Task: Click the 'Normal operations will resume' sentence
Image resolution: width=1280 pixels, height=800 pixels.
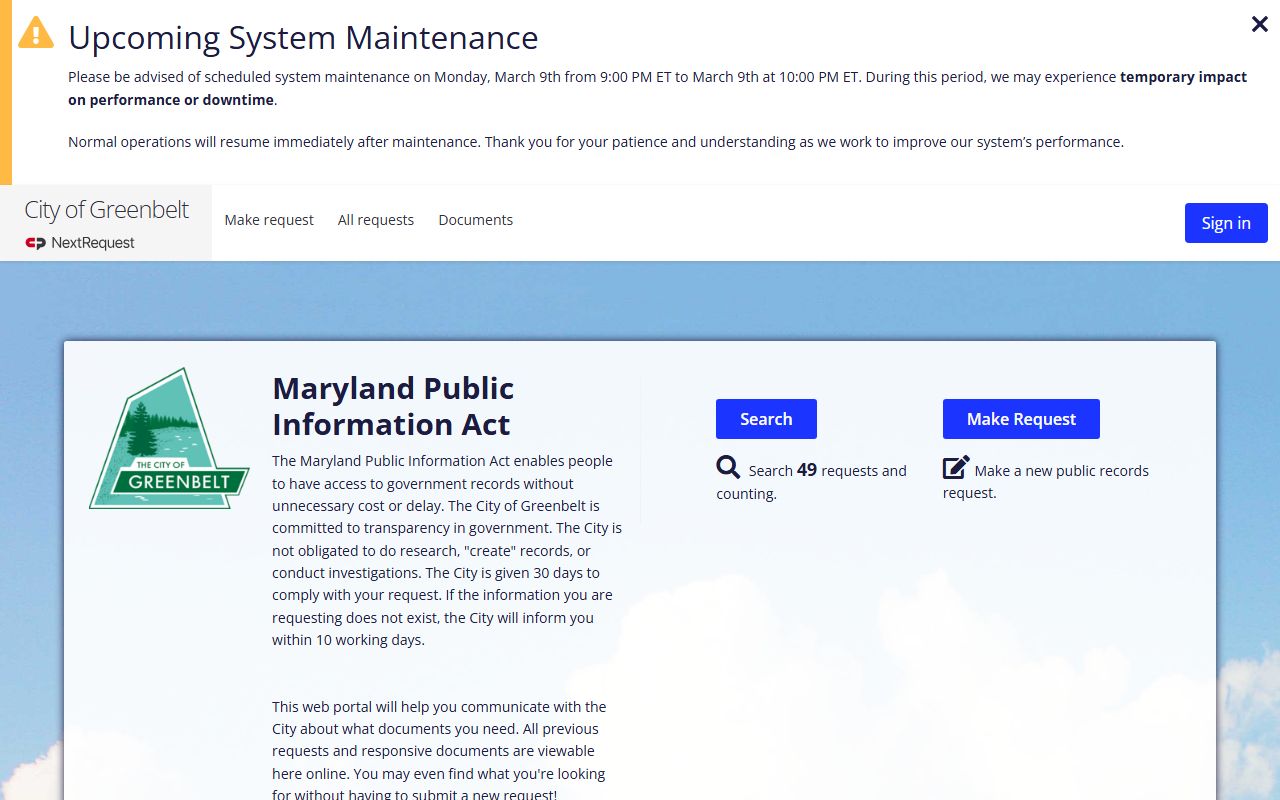Action: coord(595,142)
